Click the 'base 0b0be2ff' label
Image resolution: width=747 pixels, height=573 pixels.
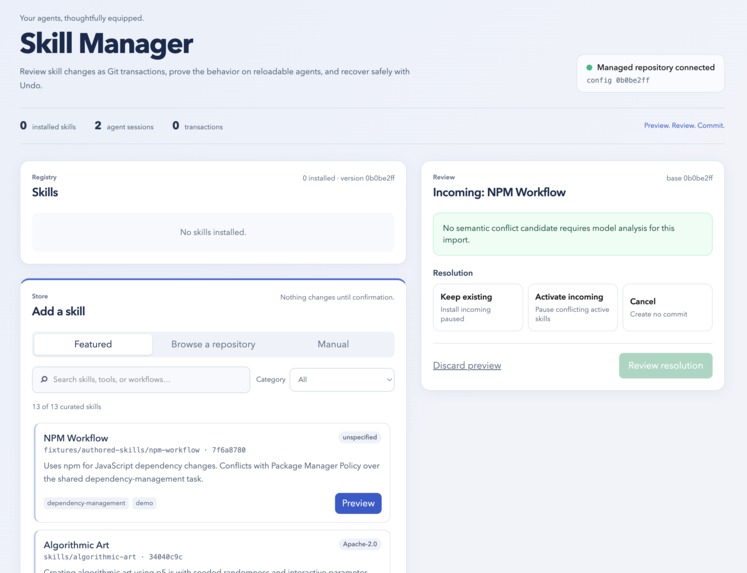click(689, 178)
